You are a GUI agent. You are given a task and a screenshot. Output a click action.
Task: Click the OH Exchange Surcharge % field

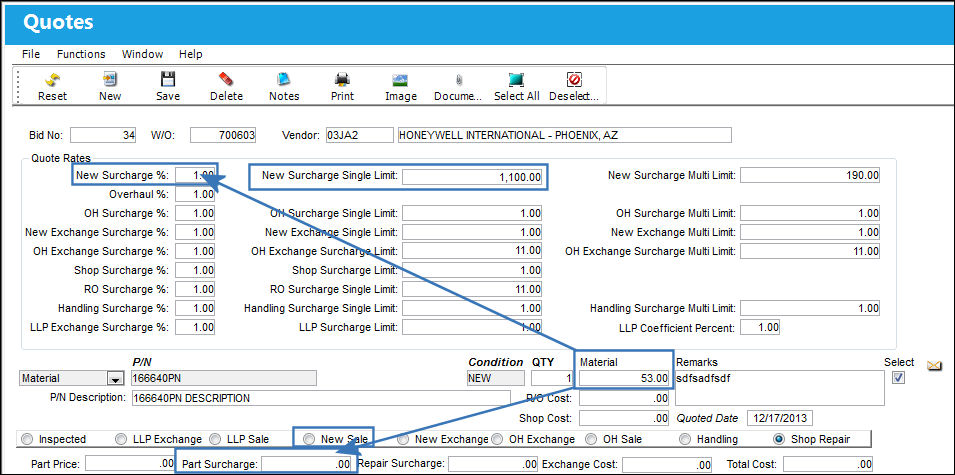point(195,251)
